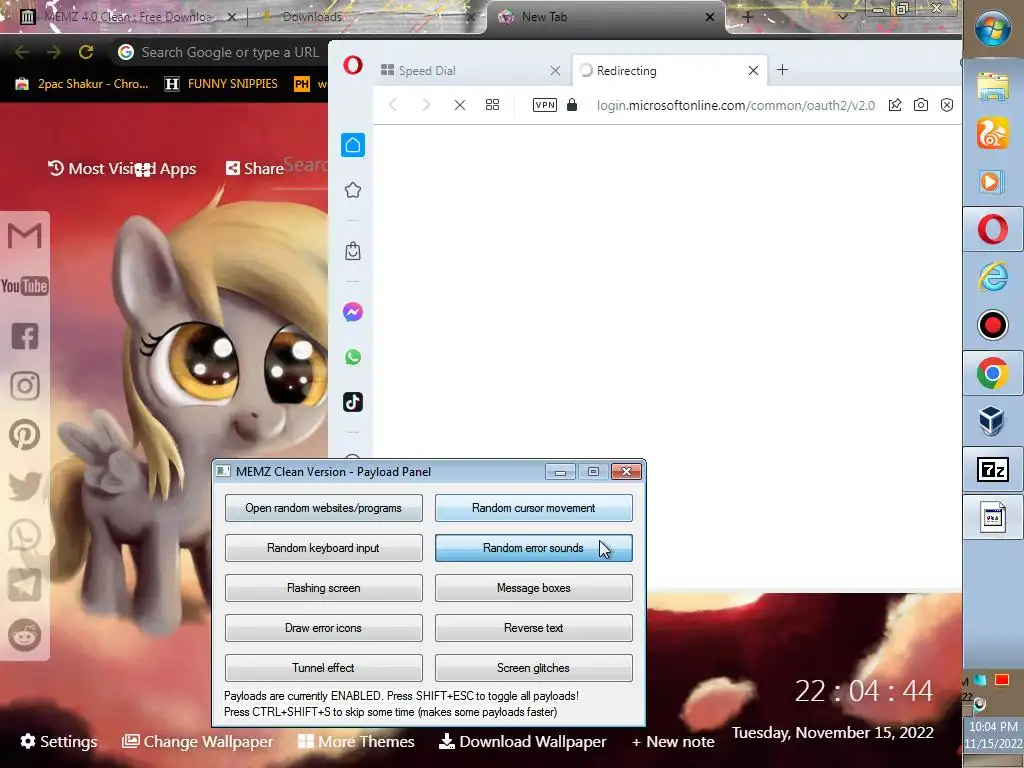
Task: Enable the Random cursor movement payload
Action: (534, 508)
